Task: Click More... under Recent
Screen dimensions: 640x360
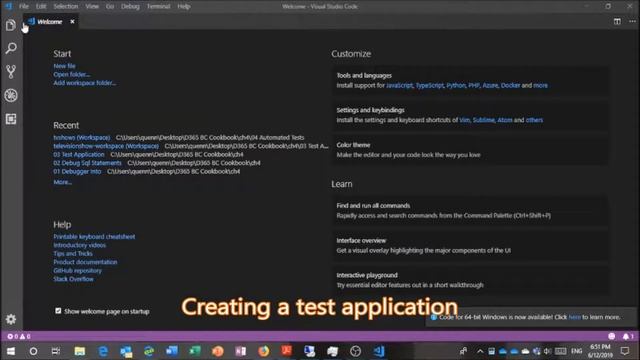Action: (x=62, y=182)
